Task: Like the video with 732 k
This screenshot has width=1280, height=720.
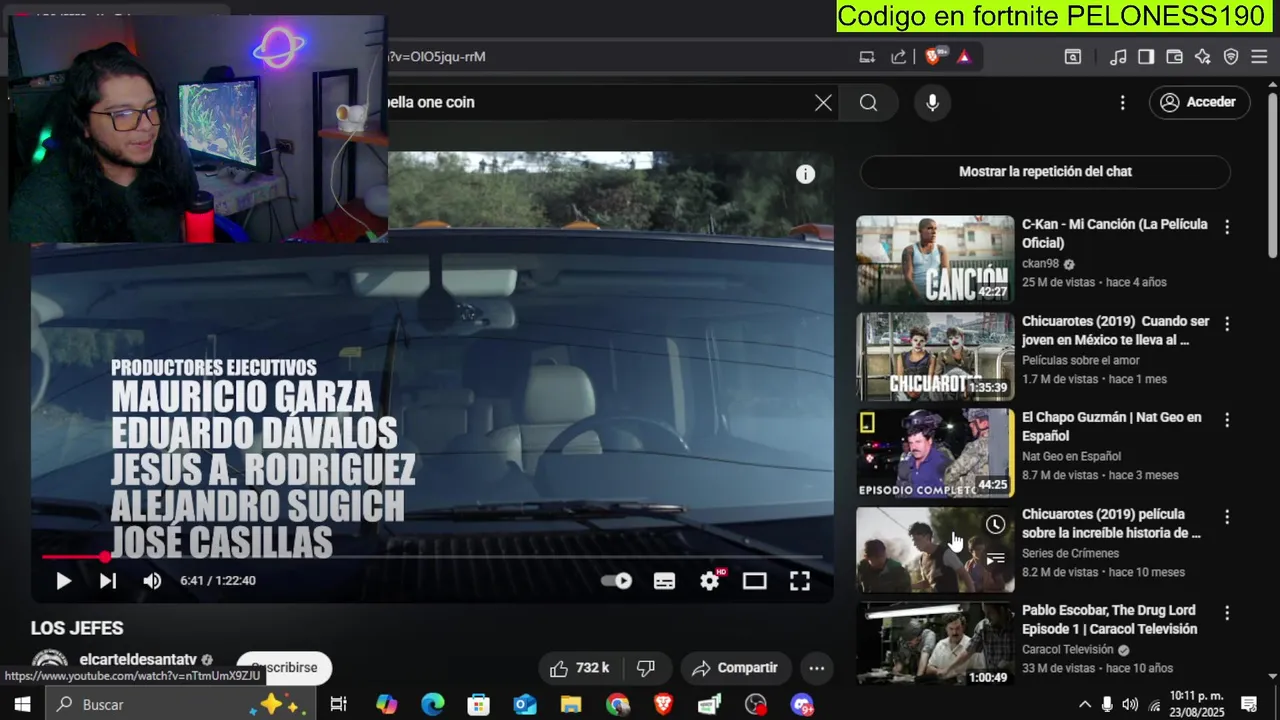Action: [x=579, y=668]
